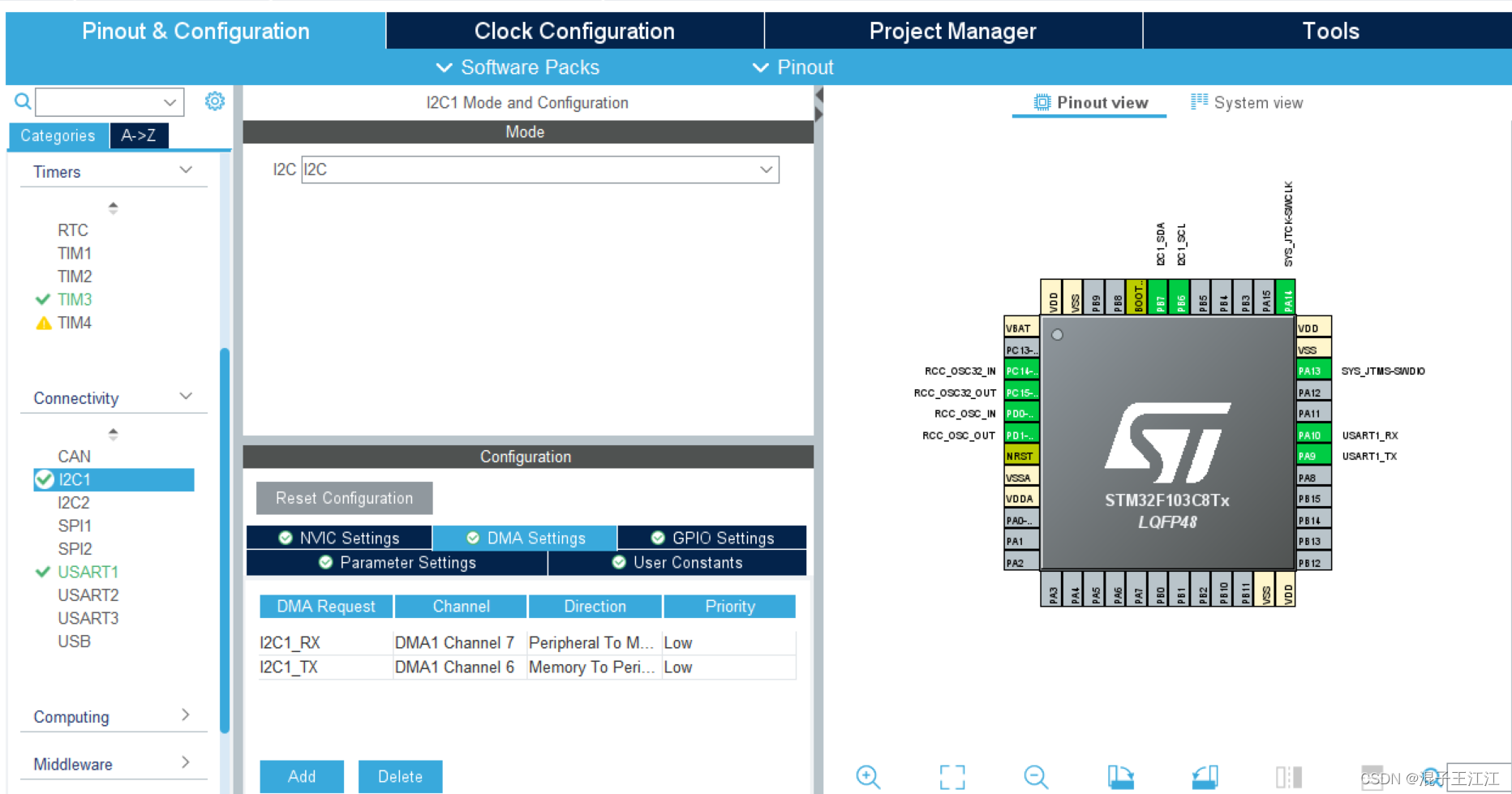
Task: Open the search field dropdown arrow
Action: pos(170,102)
